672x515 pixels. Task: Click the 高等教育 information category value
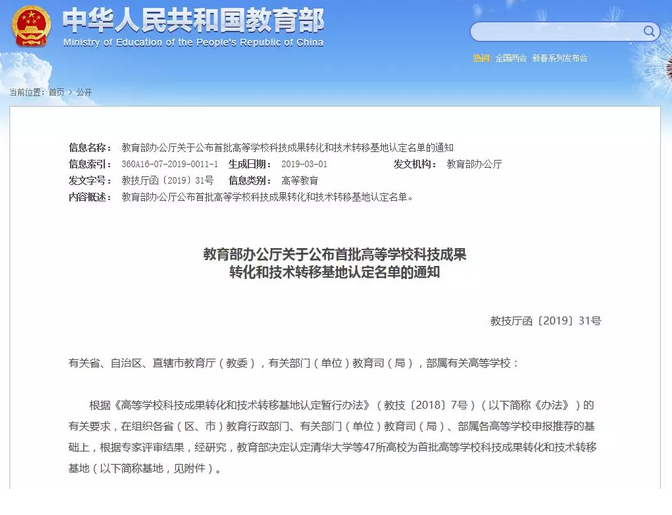(300, 181)
